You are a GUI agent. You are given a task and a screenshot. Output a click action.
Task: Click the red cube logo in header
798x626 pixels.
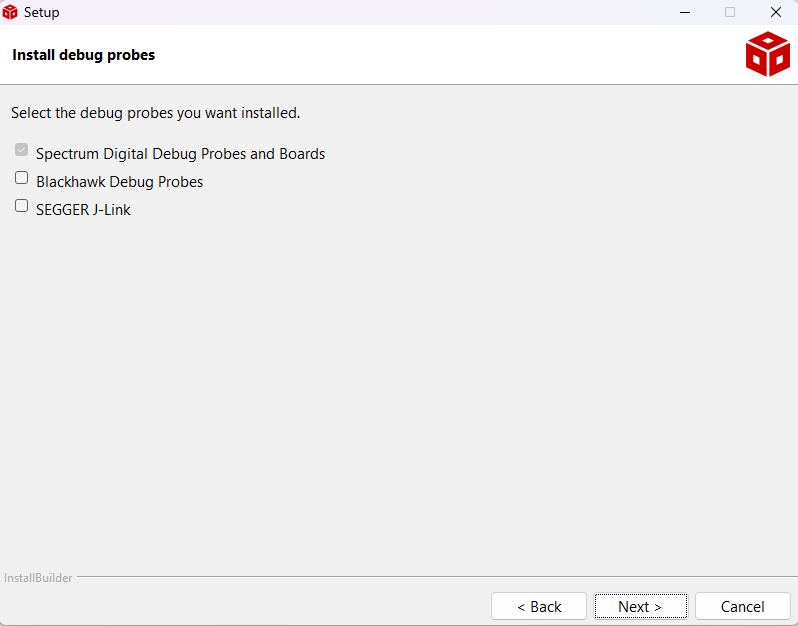pos(767,54)
